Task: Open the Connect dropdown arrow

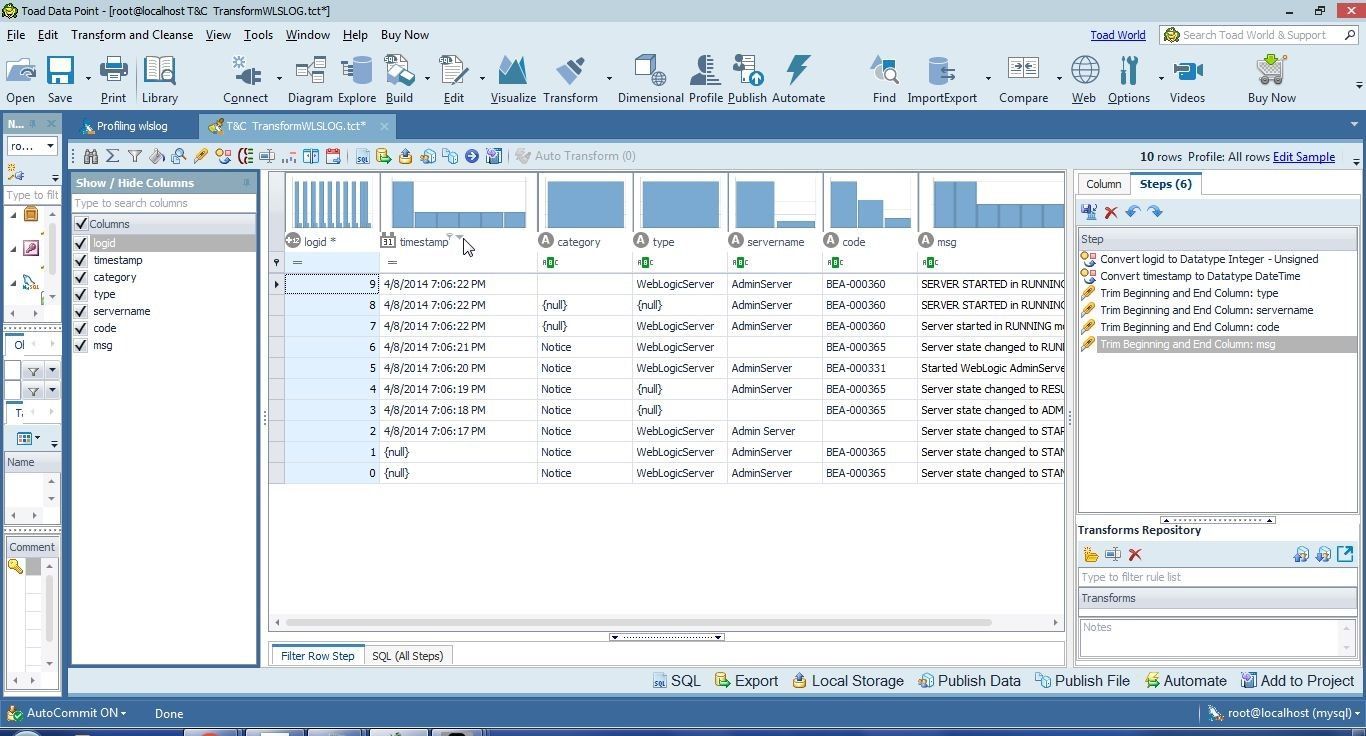Action: 278,78
